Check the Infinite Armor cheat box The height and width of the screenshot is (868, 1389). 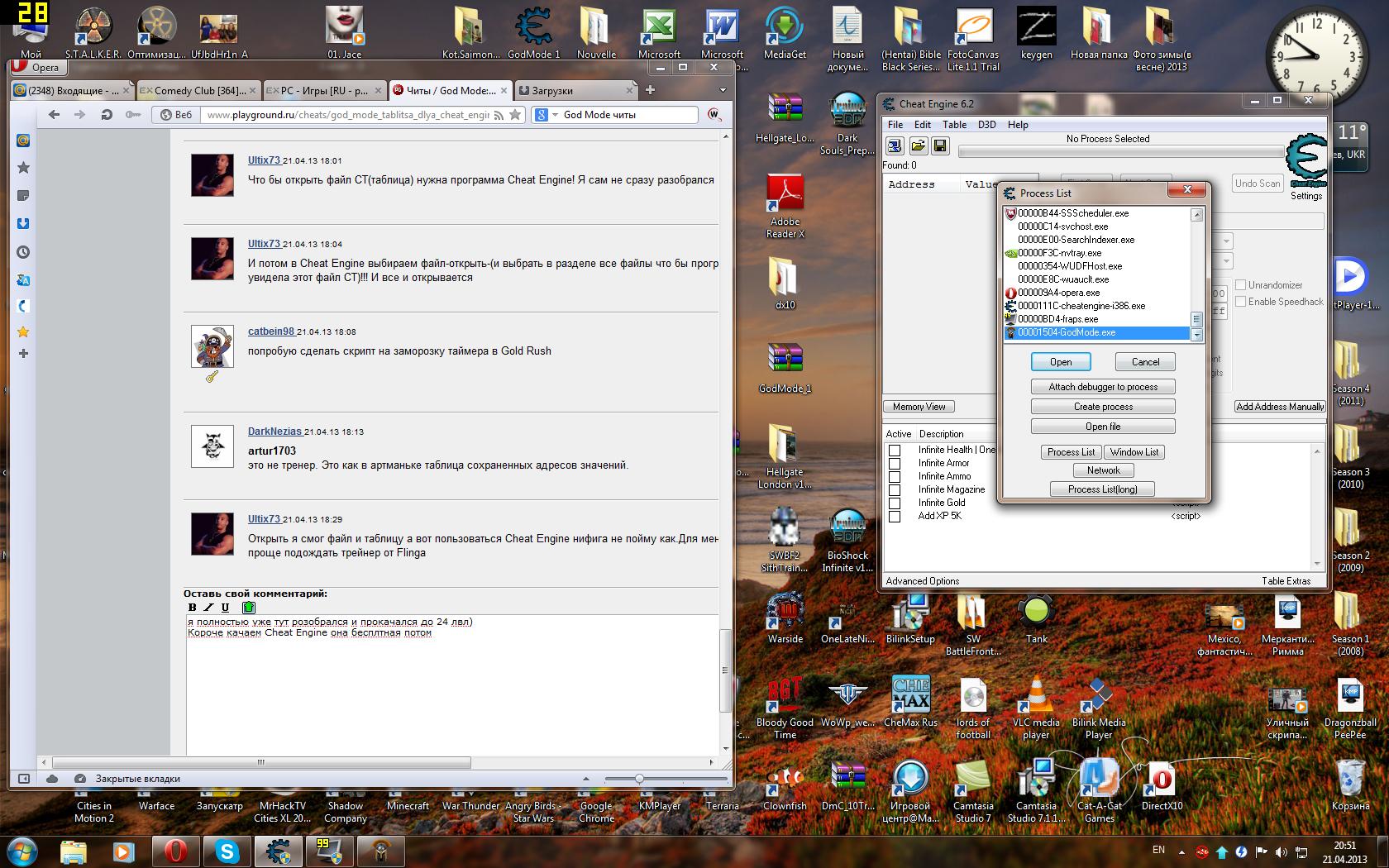895,464
